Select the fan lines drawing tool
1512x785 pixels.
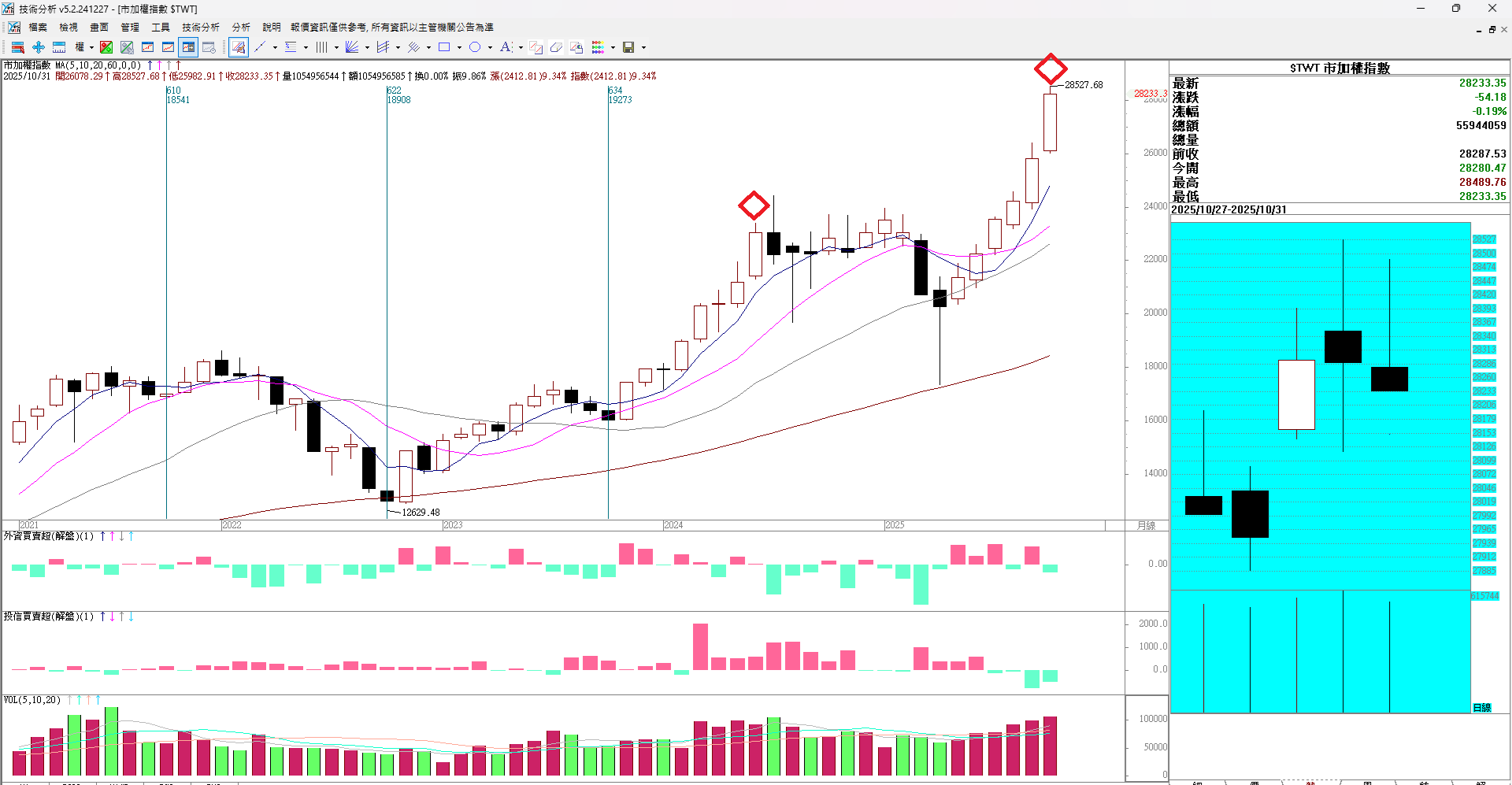point(352,47)
